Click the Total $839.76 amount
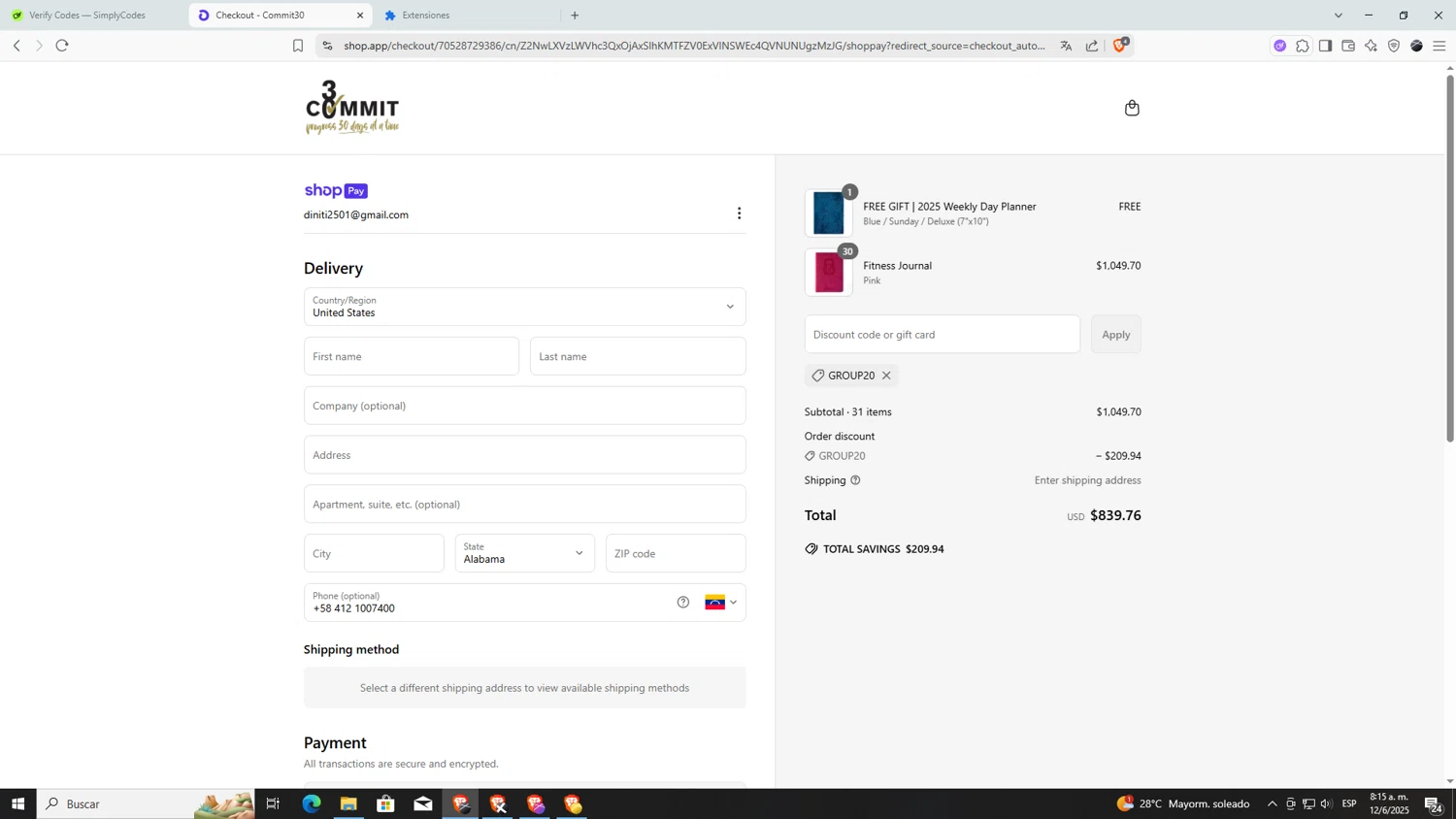 (x=1115, y=515)
